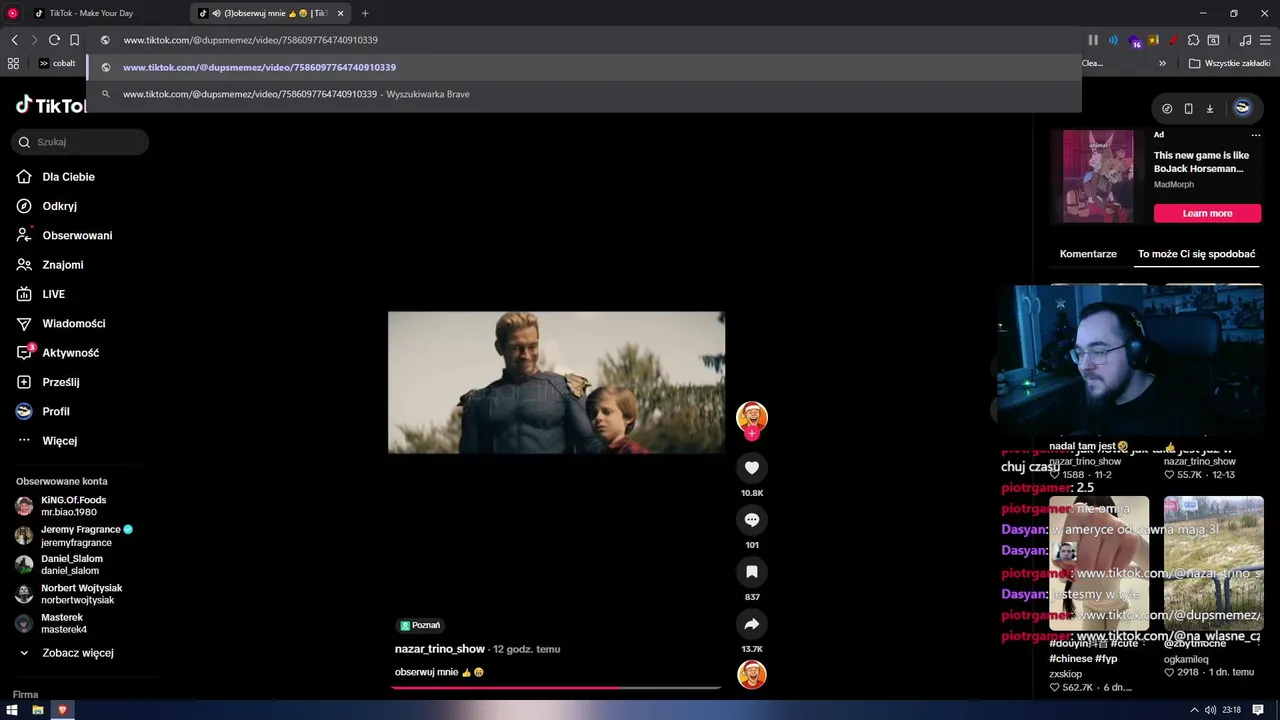Viewport: 1280px width, 720px height.
Task: Open apps grid icon in bookmarks bar
Action: [13, 63]
